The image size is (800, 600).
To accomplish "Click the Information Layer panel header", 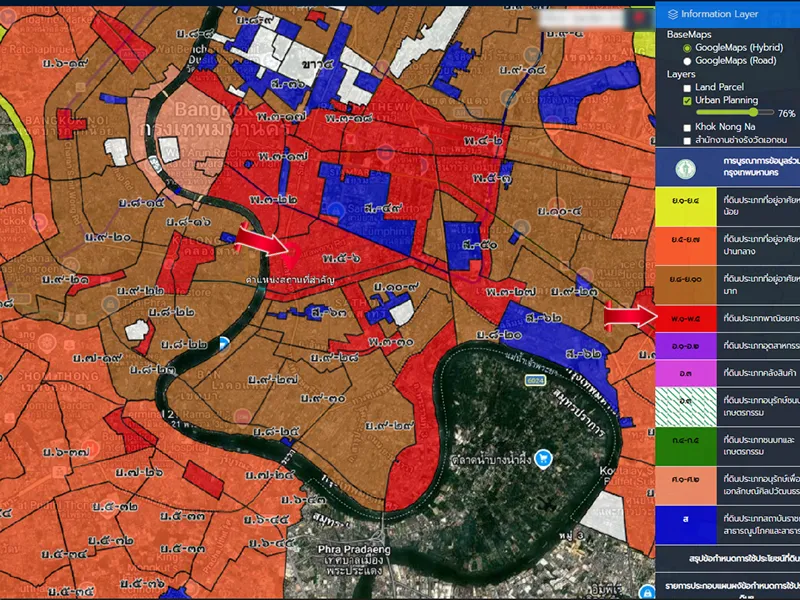I will [727, 14].
